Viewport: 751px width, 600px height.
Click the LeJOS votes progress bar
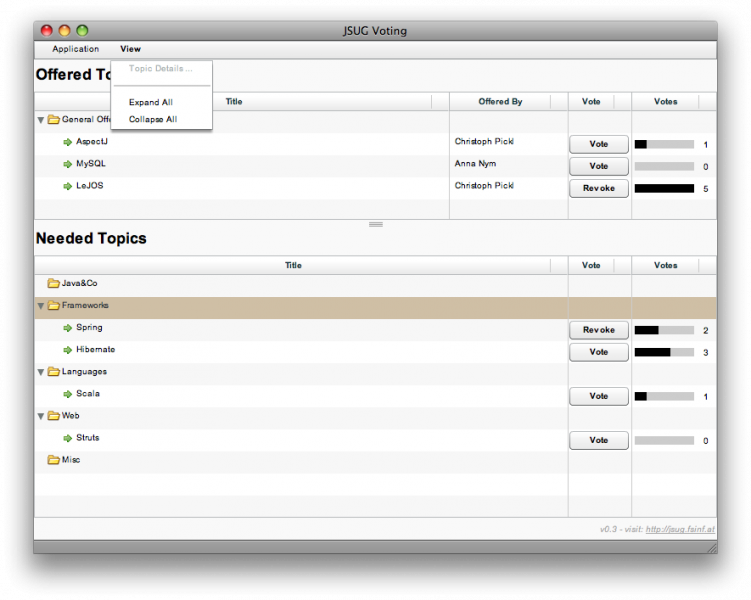(x=664, y=189)
